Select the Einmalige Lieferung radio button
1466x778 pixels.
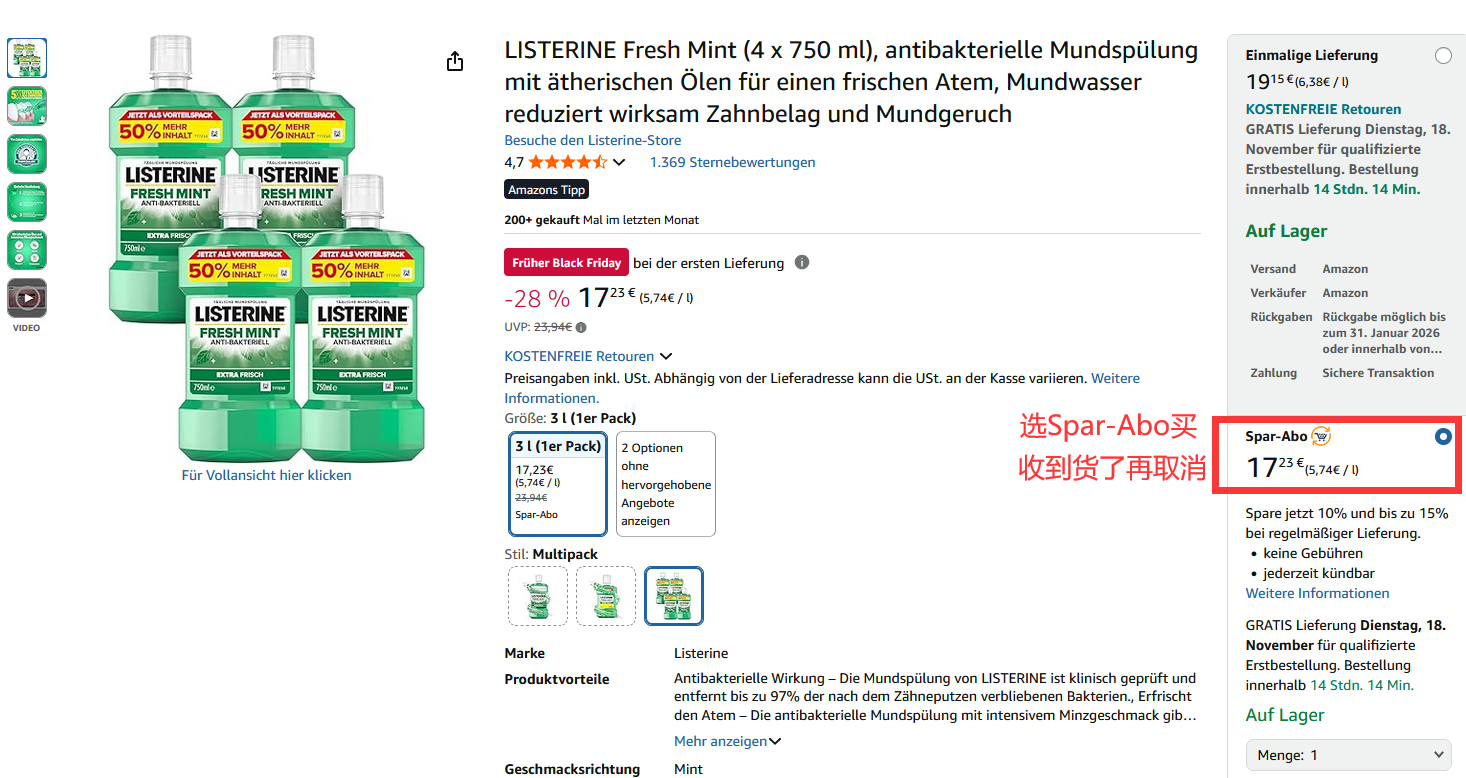tap(1443, 56)
